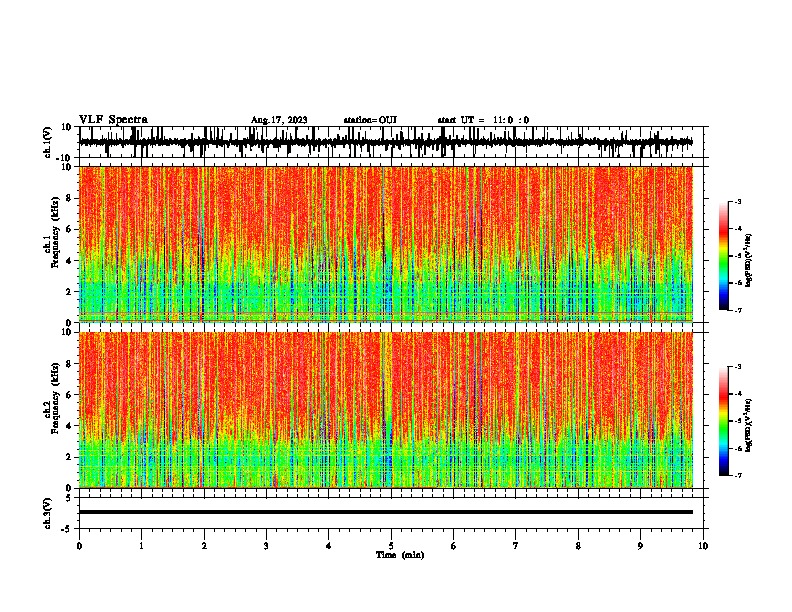Click the ch.1 spectrogram plot area

click(386, 244)
